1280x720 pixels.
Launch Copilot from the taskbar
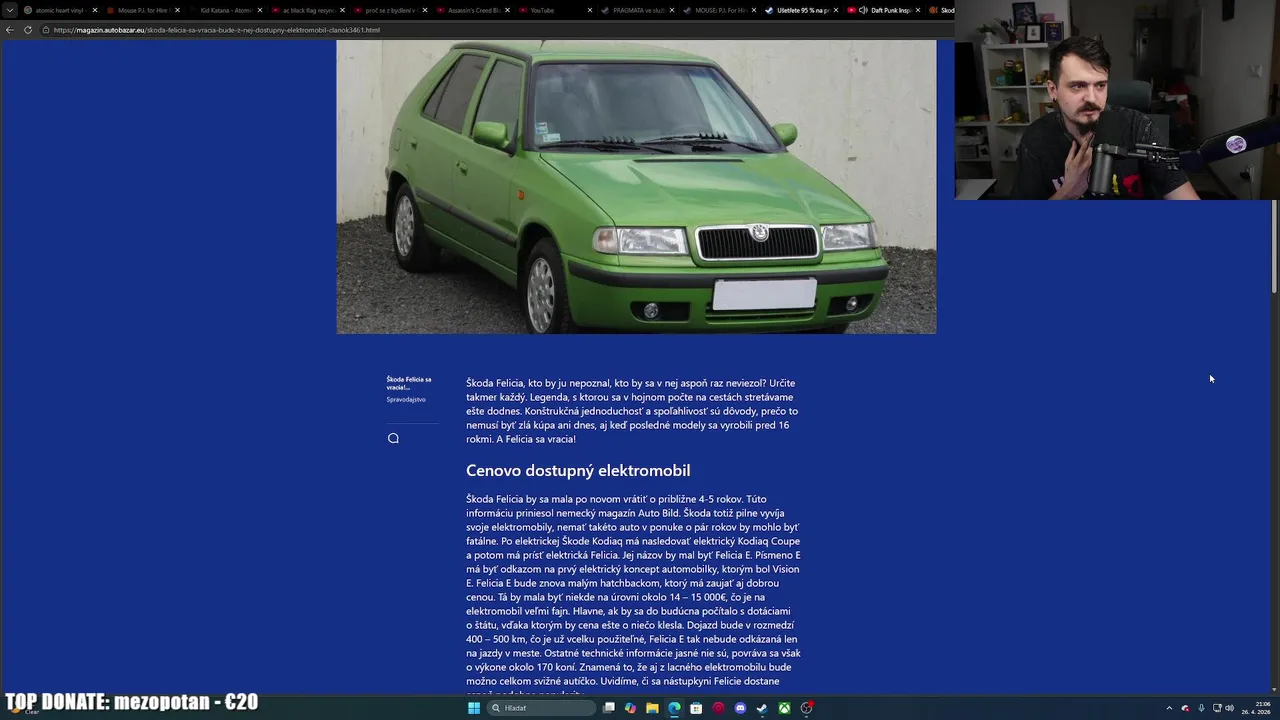(x=630, y=708)
